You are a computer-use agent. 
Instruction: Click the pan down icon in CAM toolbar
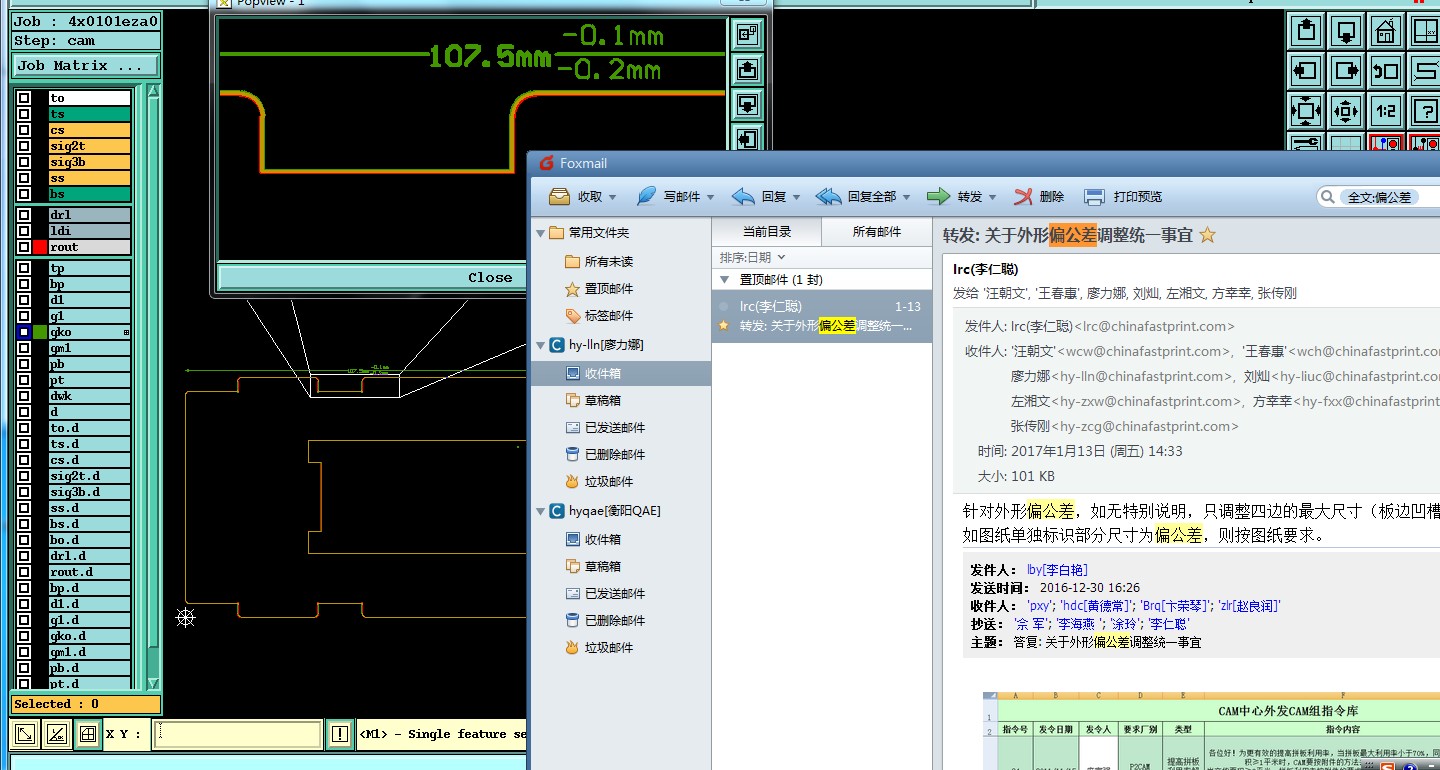click(x=1346, y=30)
